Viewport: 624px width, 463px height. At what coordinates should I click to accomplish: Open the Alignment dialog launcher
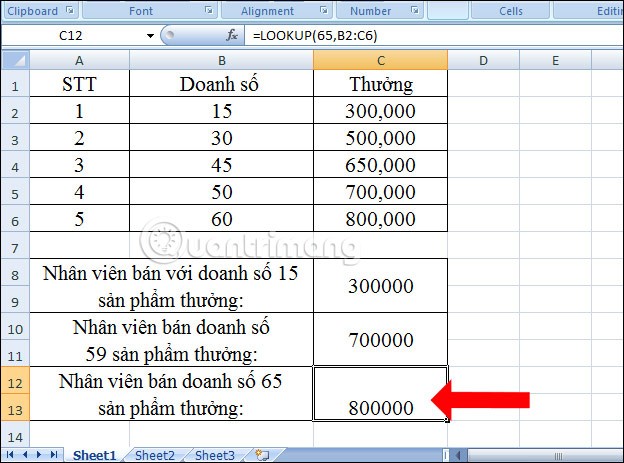(x=324, y=10)
